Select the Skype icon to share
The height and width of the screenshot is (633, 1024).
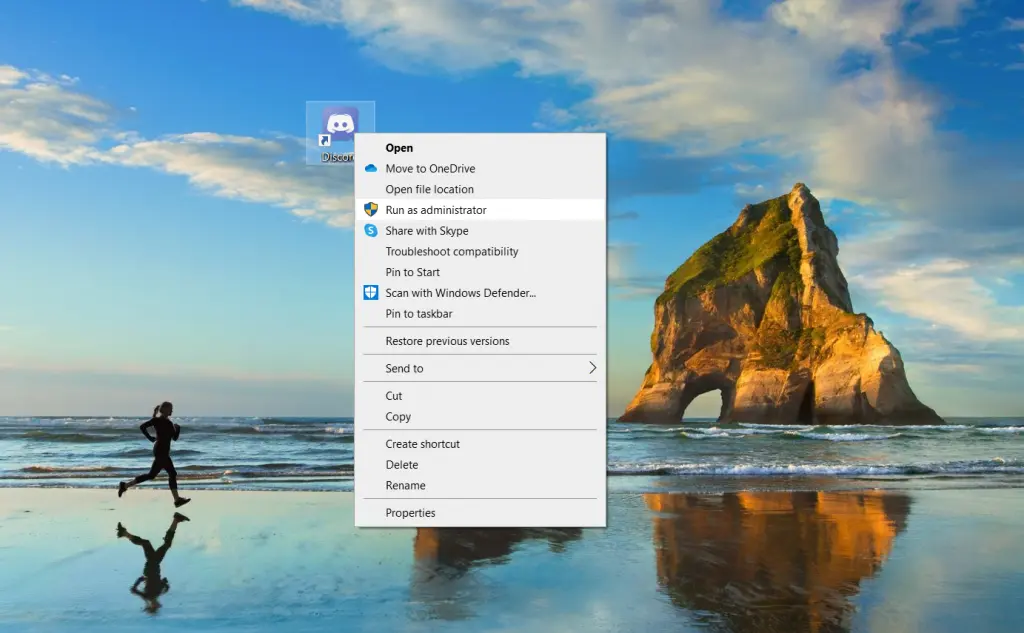371,231
